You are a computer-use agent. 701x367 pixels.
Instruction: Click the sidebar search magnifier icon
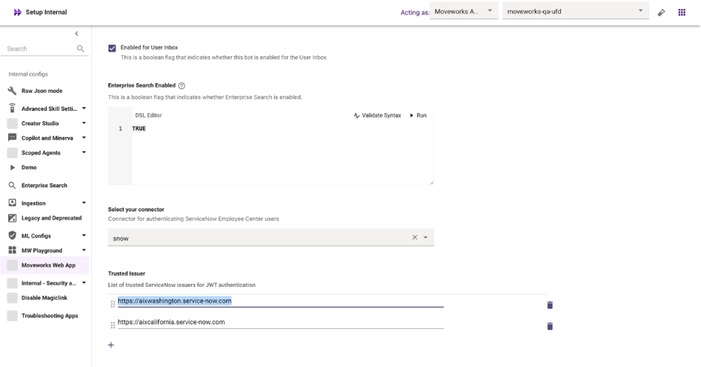80,48
